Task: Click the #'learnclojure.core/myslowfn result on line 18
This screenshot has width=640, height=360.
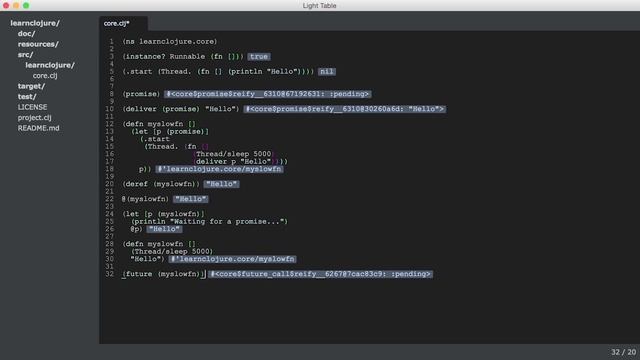Action: tap(220, 169)
